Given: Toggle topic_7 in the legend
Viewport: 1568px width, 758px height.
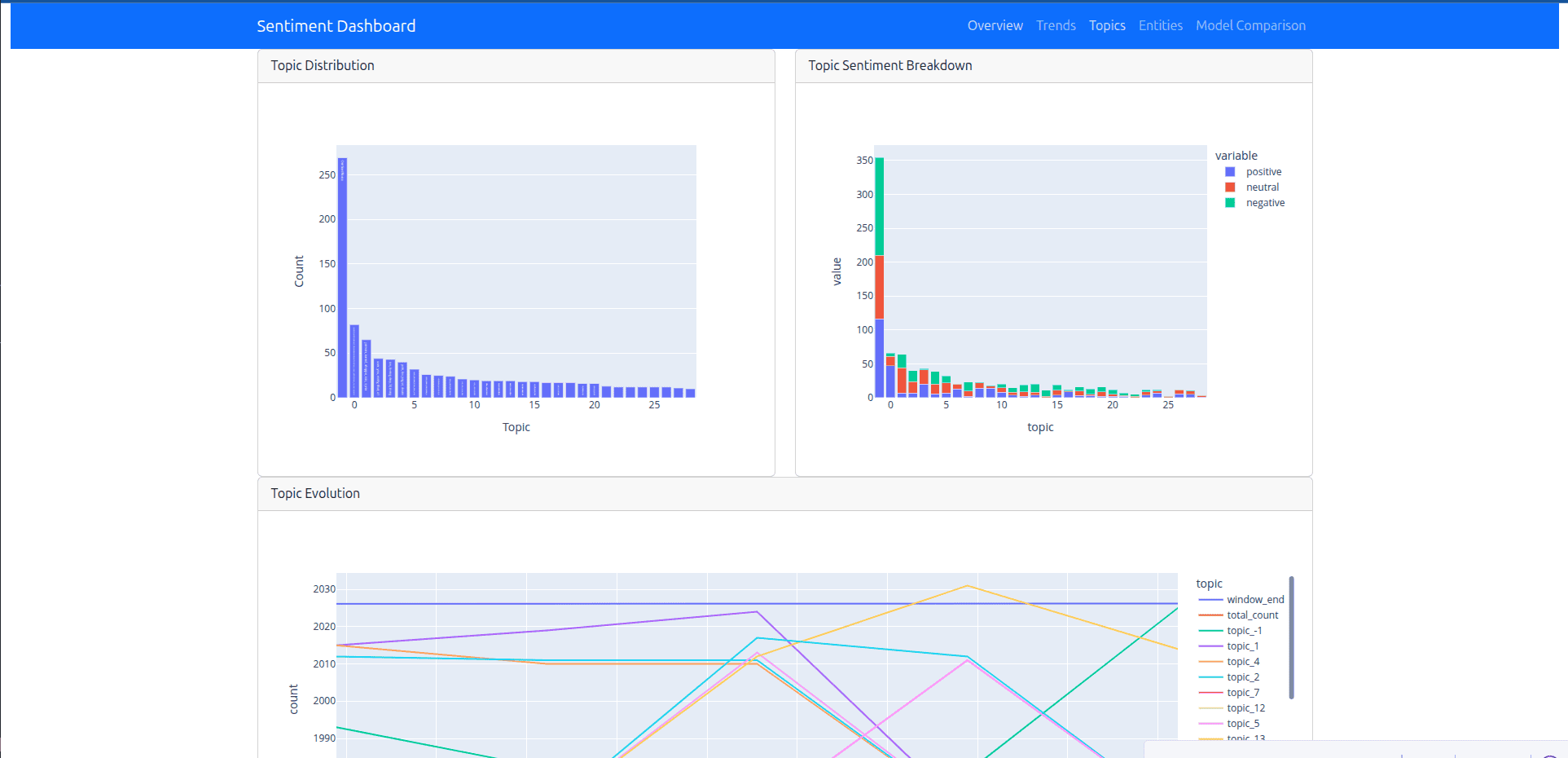Looking at the screenshot, I should [1241, 692].
